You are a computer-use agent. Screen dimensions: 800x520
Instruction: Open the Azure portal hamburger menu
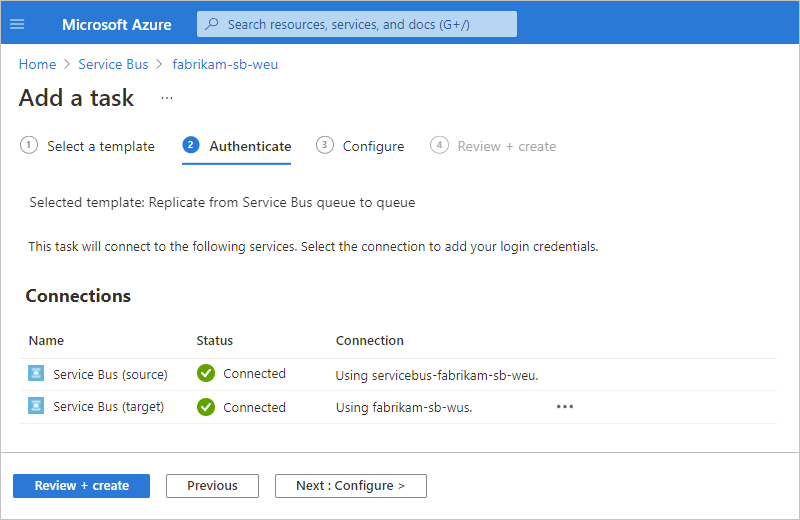coord(17,24)
